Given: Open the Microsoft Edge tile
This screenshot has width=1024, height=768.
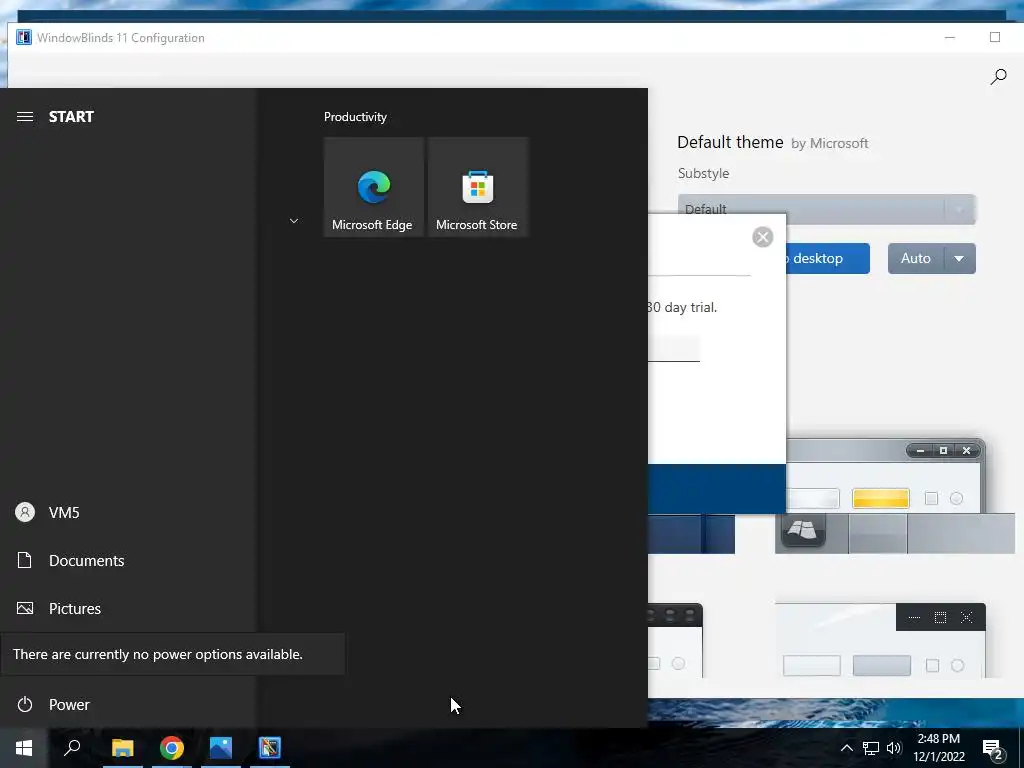Looking at the screenshot, I should tap(374, 187).
